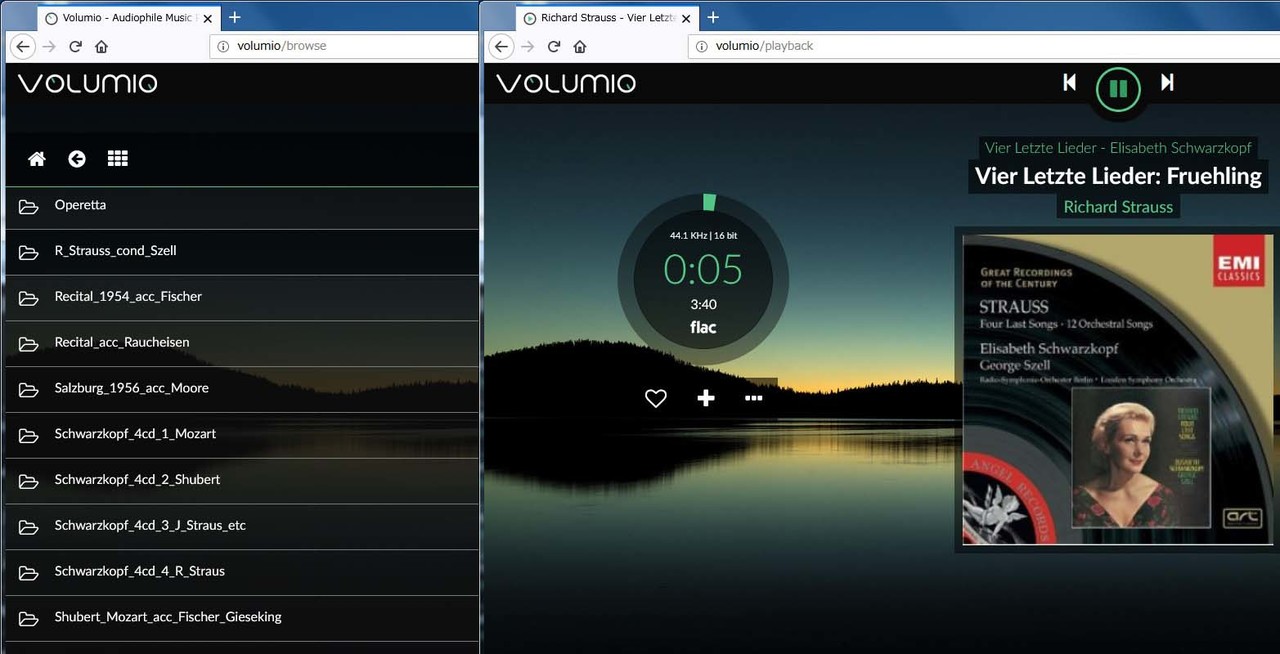The image size is (1280, 654).
Task: Open the Schwarzkopf_4cd_1_Mozart folder
Action: [x=135, y=434]
